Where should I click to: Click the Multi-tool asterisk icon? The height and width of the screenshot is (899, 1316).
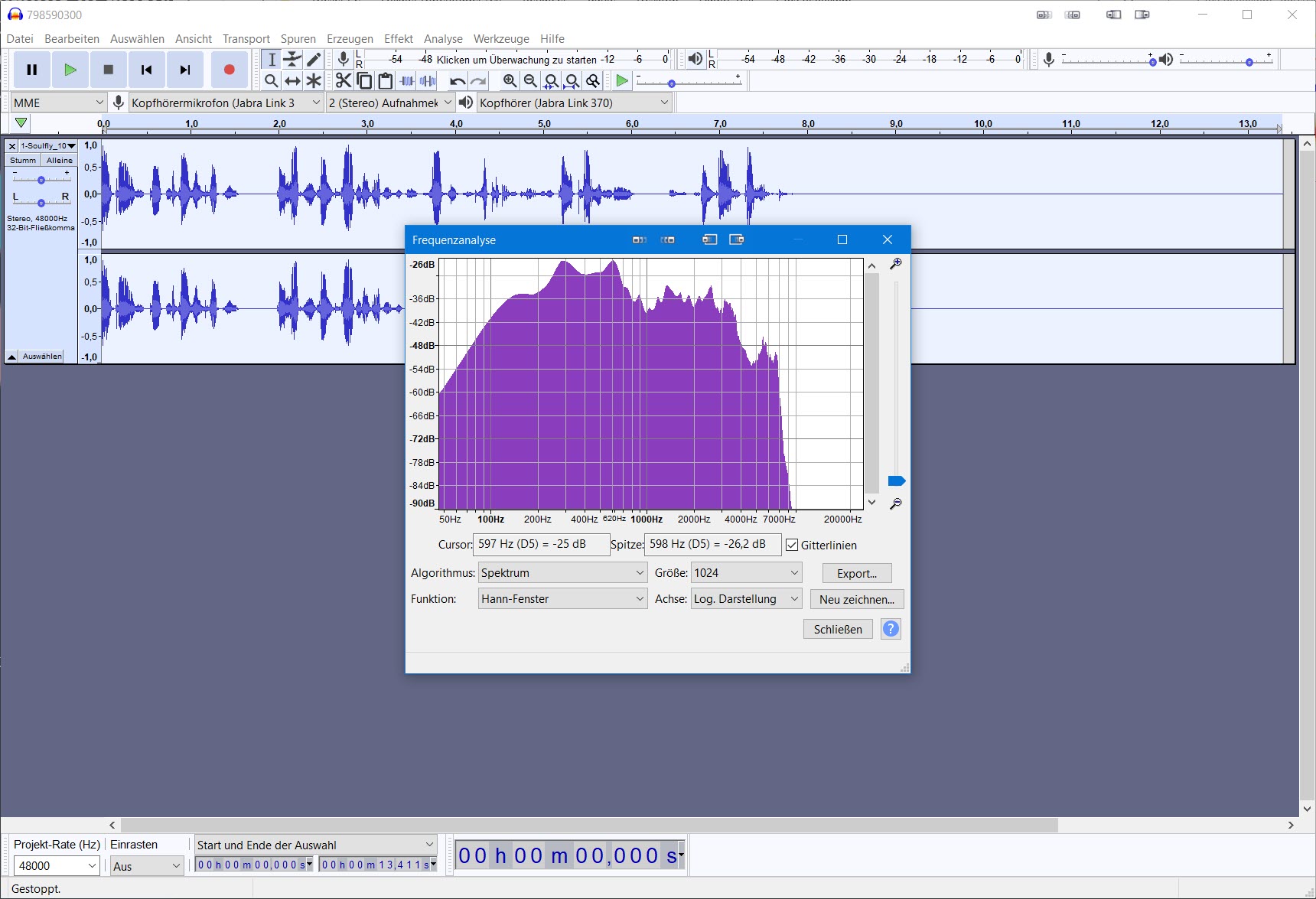click(314, 81)
